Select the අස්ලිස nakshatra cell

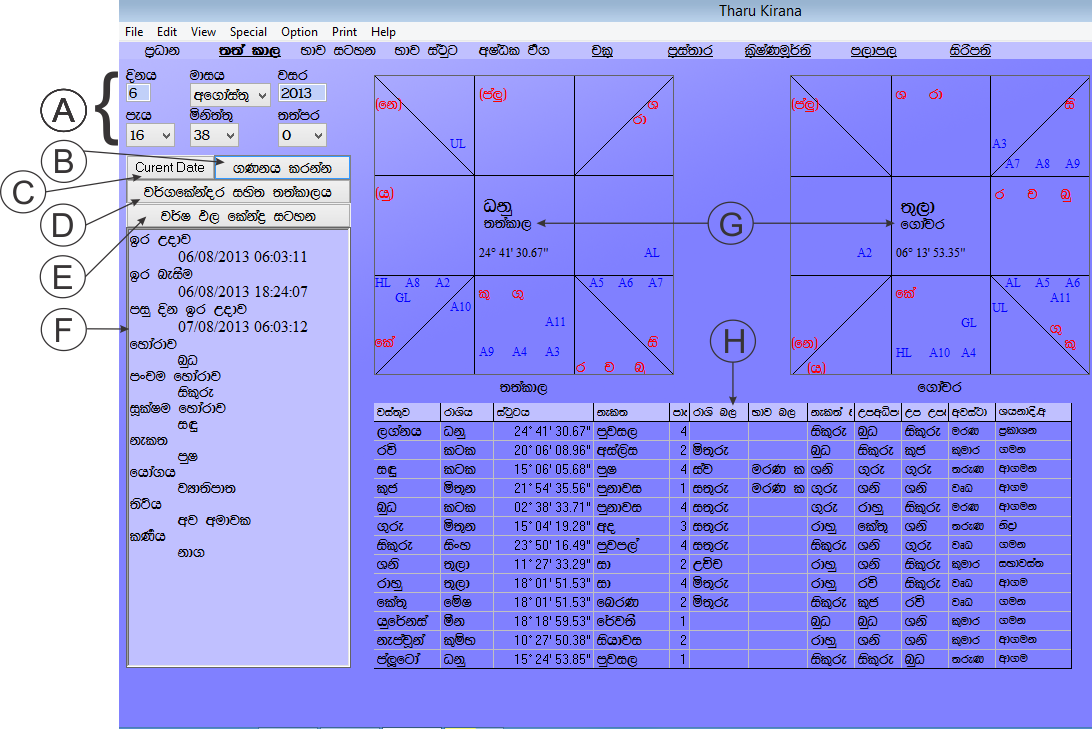(632, 450)
